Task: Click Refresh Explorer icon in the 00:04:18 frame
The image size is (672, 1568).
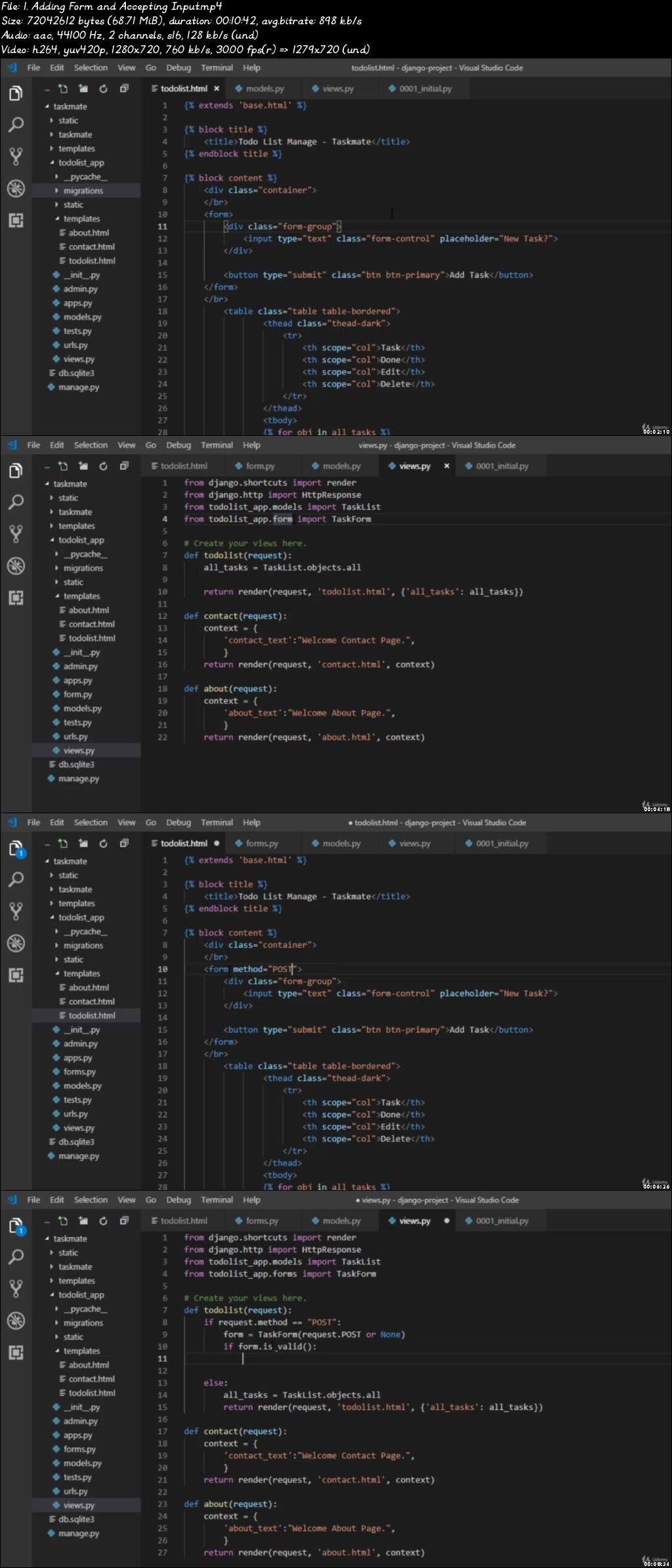Action: click(x=103, y=466)
